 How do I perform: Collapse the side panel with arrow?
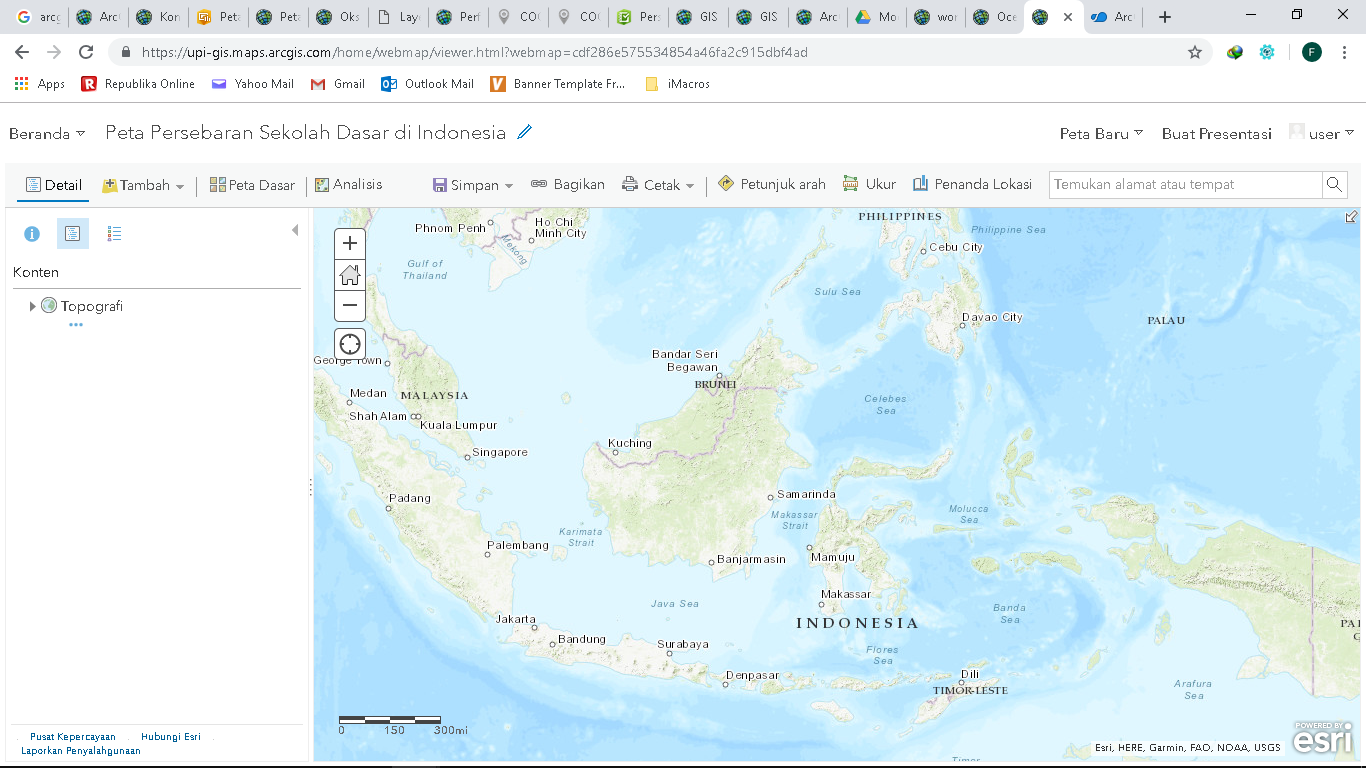[295, 230]
